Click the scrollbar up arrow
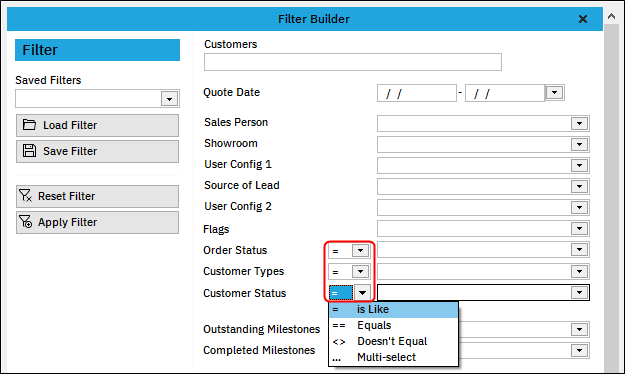Viewport: 625px width, 374px height. (611, 16)
